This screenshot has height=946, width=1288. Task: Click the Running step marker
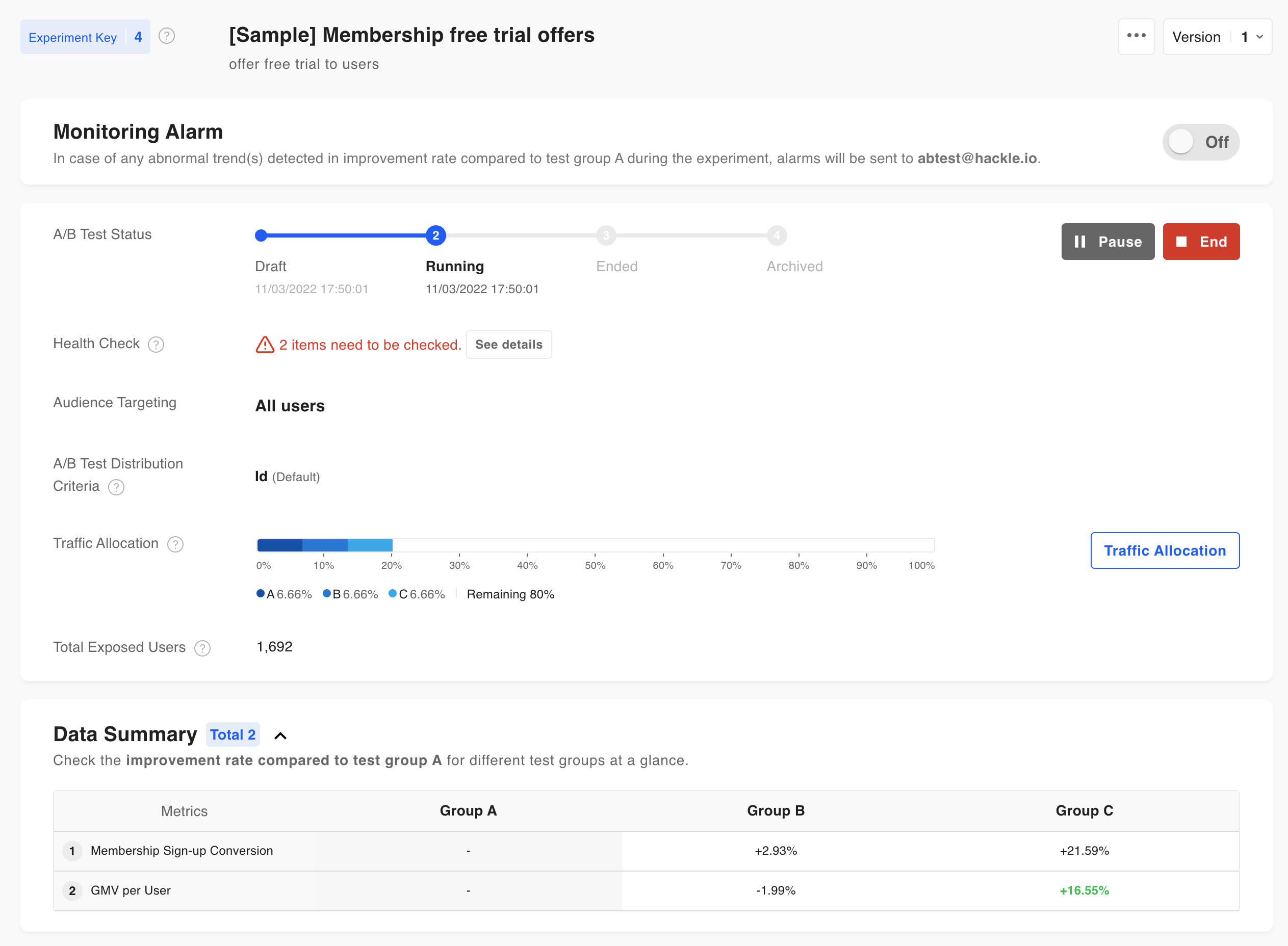(x=436, y=235)
